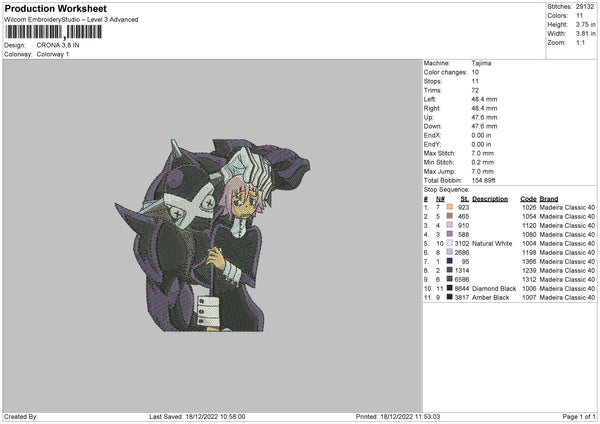Click the orange thread swatch code 1026
The width and height of the screenshot is (600, 424).
(x=450, y=207)
